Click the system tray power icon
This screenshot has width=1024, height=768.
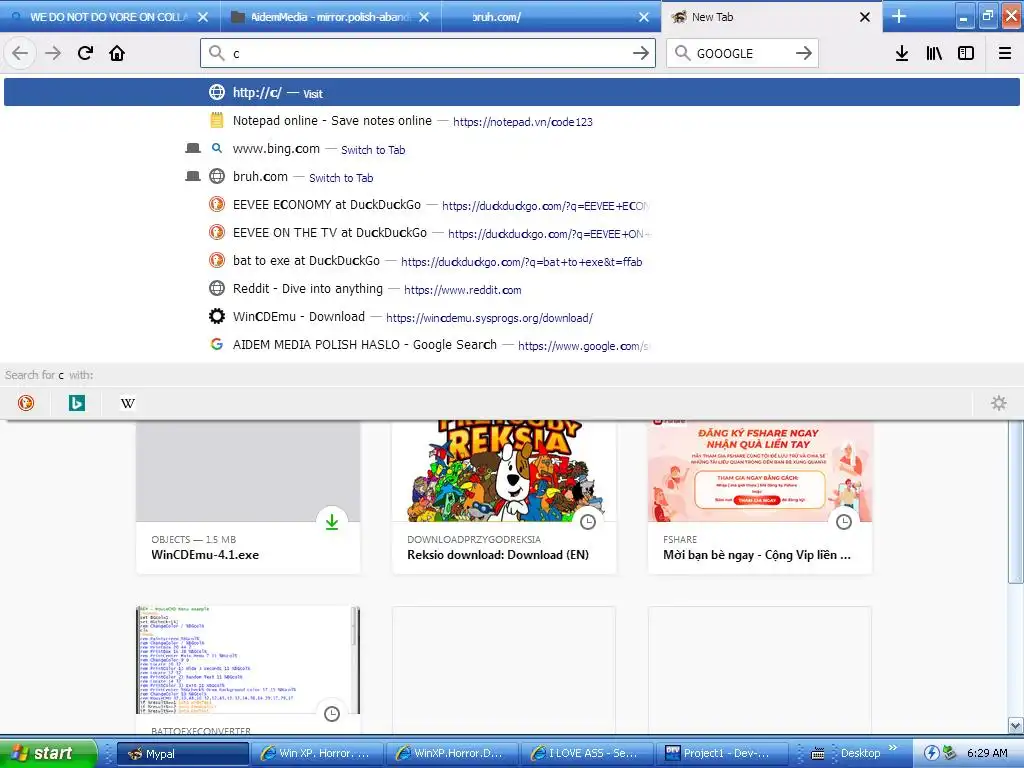pos(931,754)
